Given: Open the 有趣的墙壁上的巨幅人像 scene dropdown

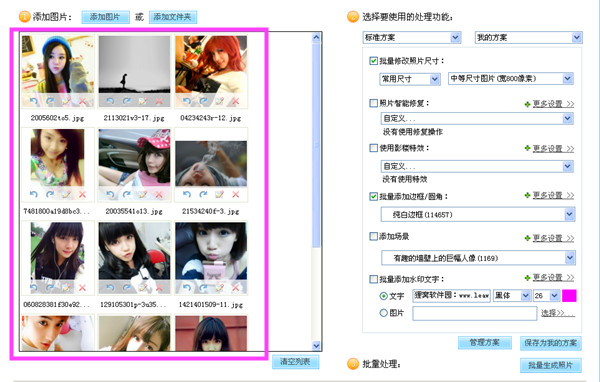Looking at the screenshot, I should (478, 258).
